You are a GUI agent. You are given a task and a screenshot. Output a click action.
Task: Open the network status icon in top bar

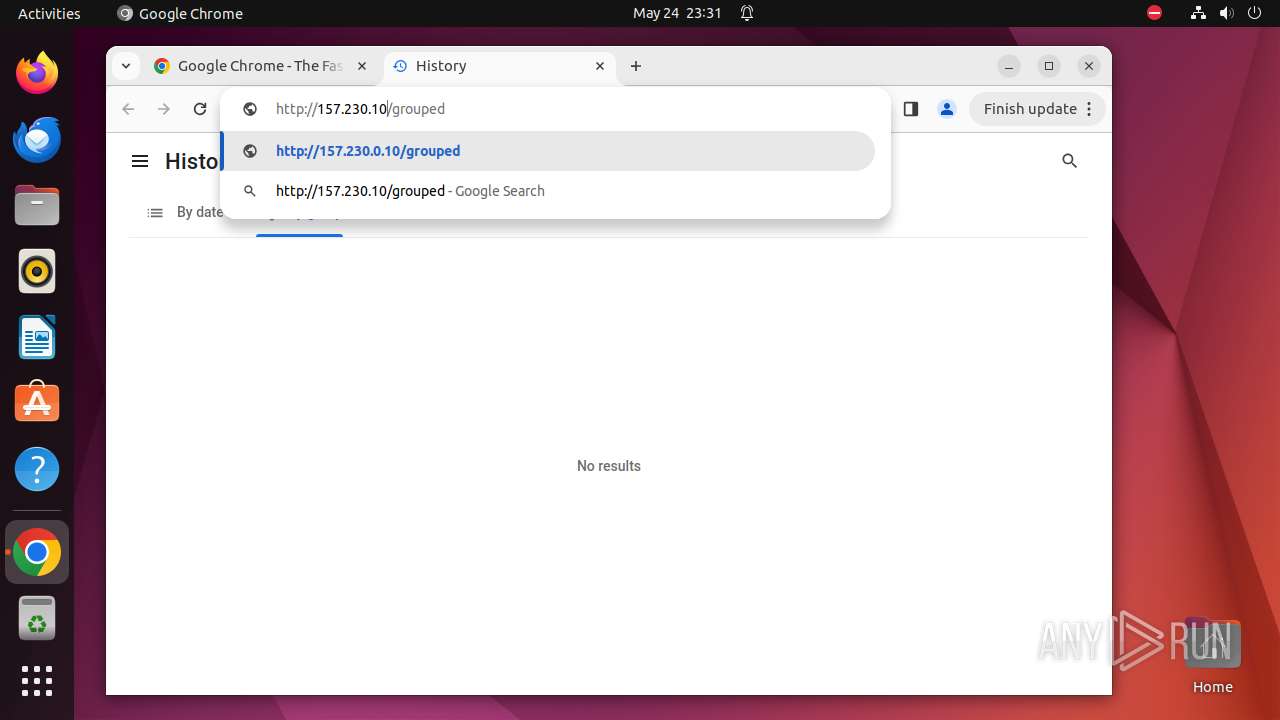pos(1198,13)
